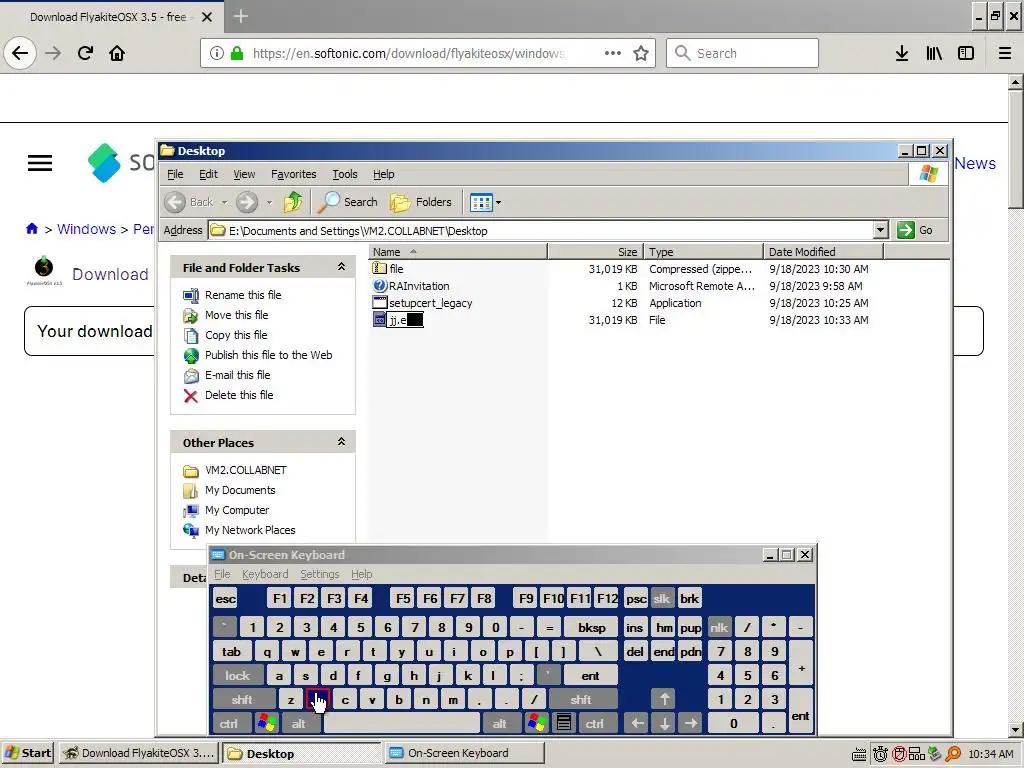The width and height of the screenshot is (1024, 768).
Task: Open My Computer in Other Places
Action: click(236, 510)
